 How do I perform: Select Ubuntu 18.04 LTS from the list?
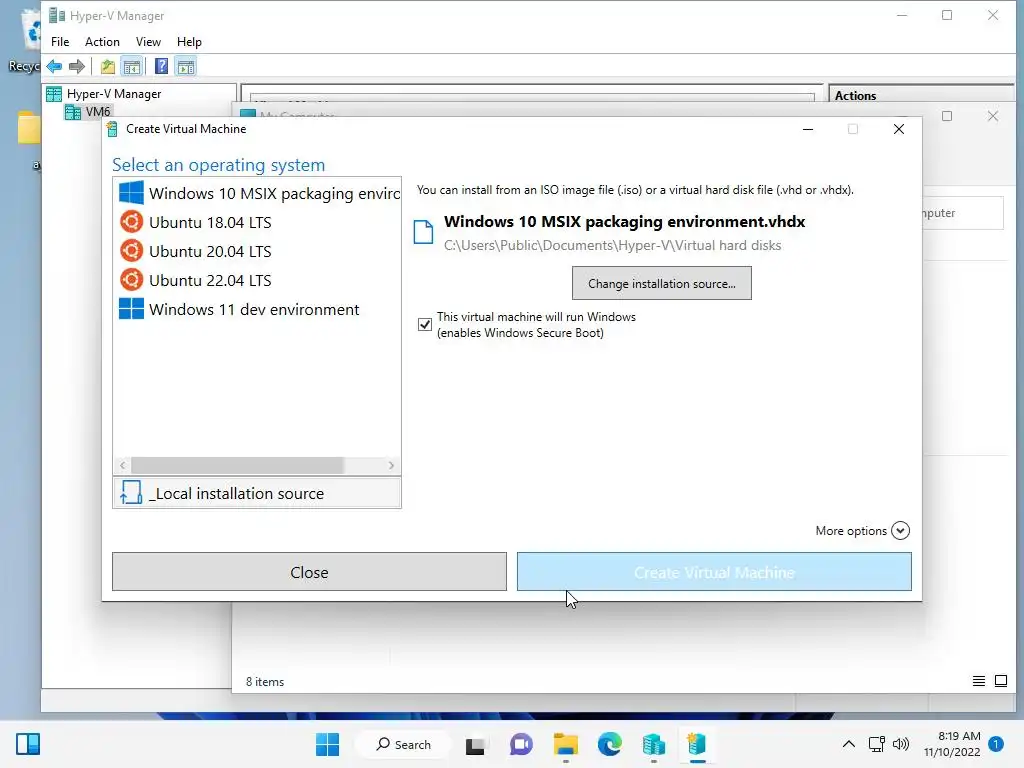pyautogui.click(x=257, y=222)
